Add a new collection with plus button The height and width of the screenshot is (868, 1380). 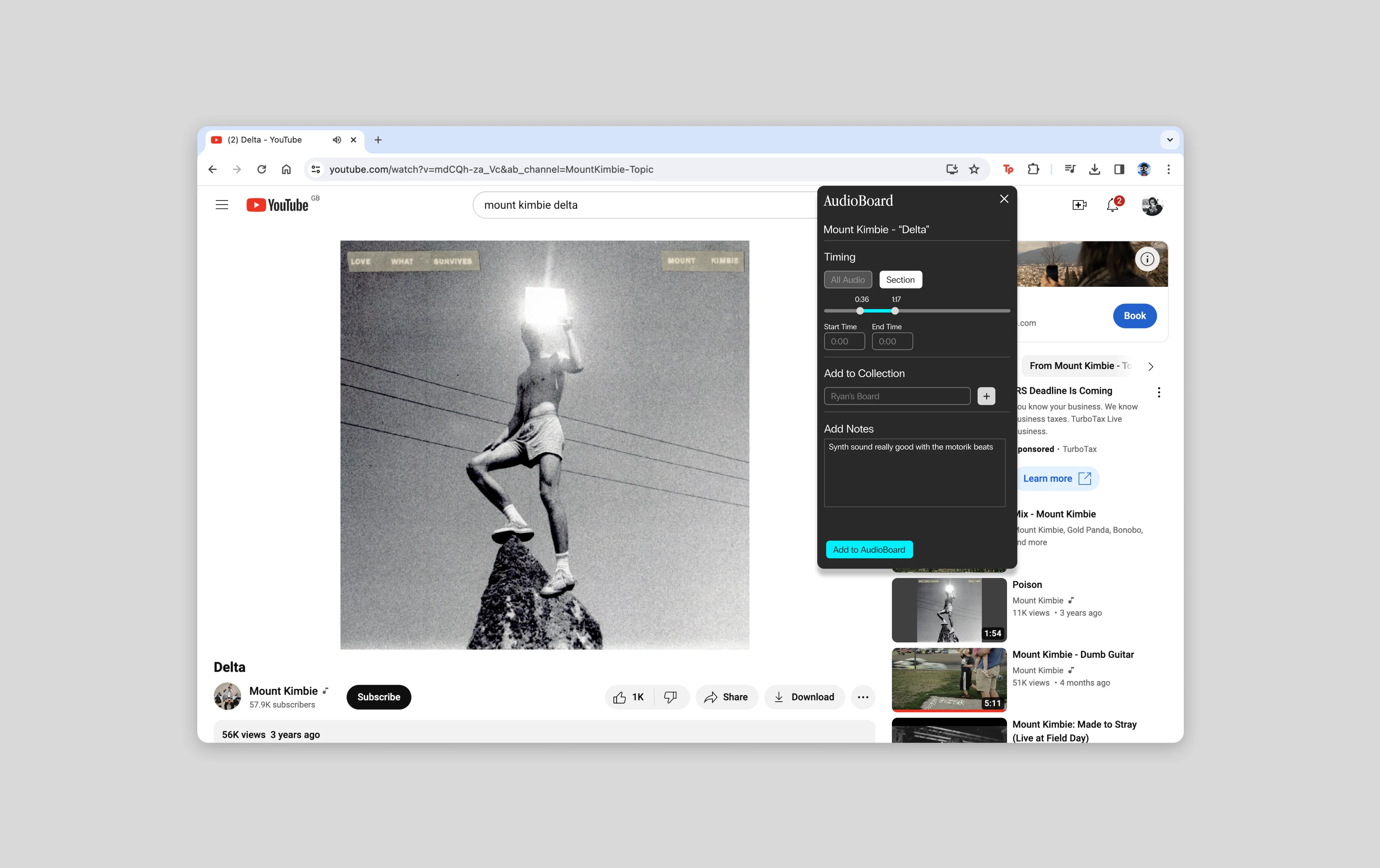[986, 396]
